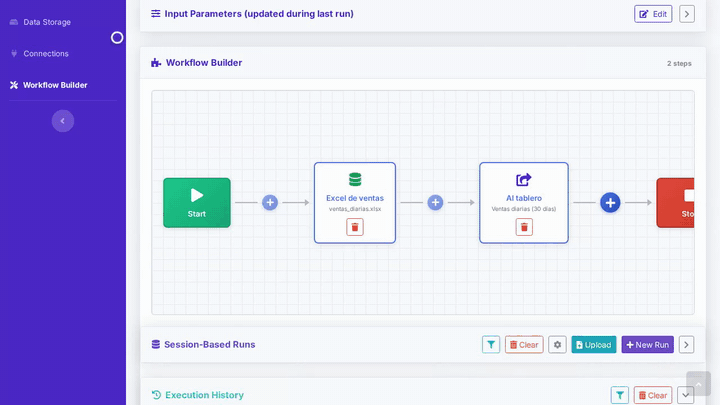This screenshot has height=405, width=720.
Task: Click the white circle toggle on sidebar
Action: point(117,38)
